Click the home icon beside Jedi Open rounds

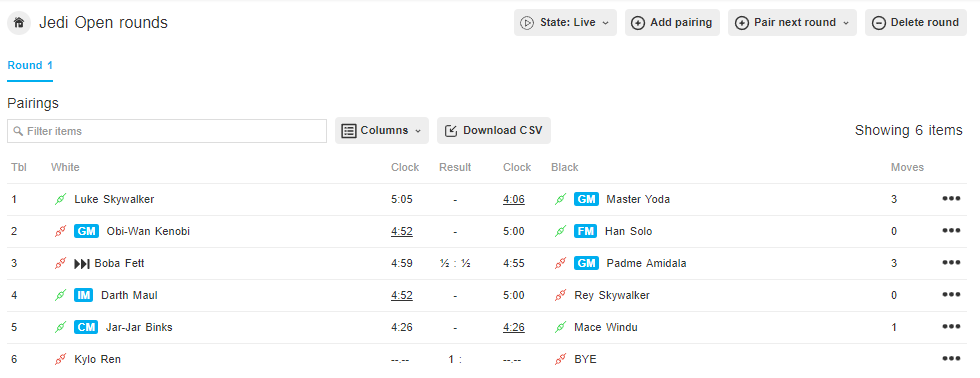pos(19,23)
